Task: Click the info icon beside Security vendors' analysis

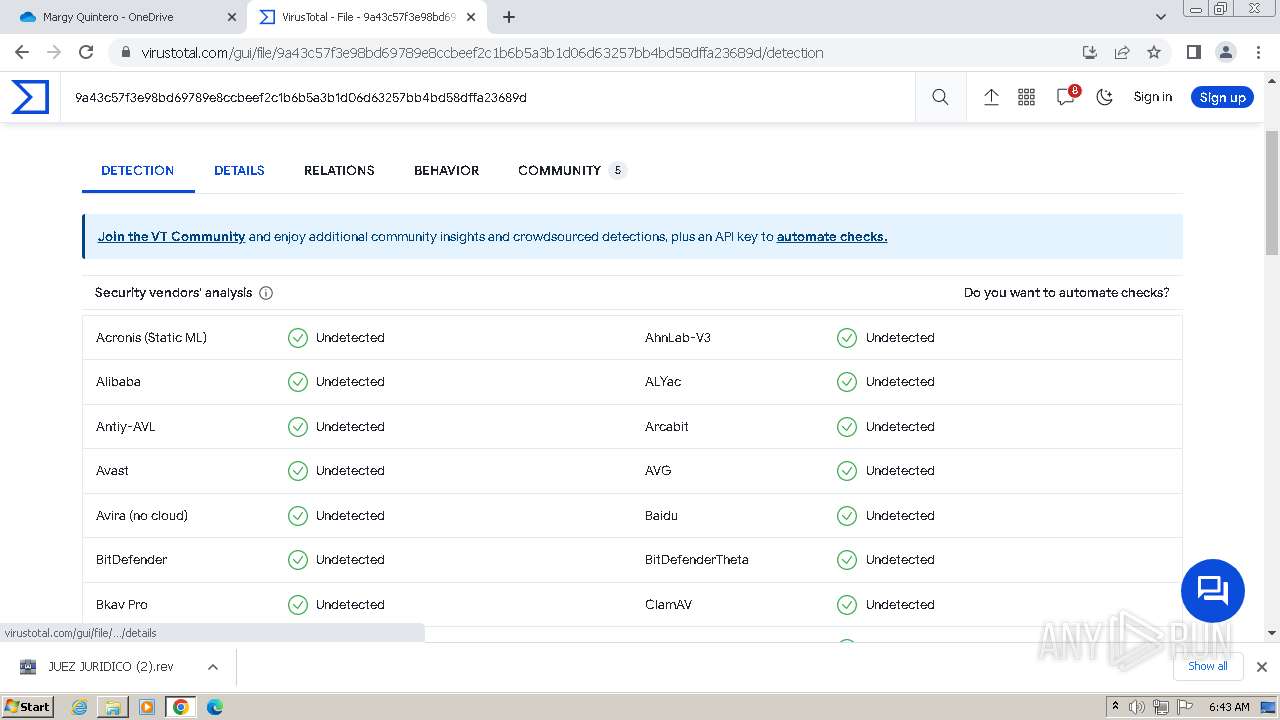Action: (x=266, y=293)
